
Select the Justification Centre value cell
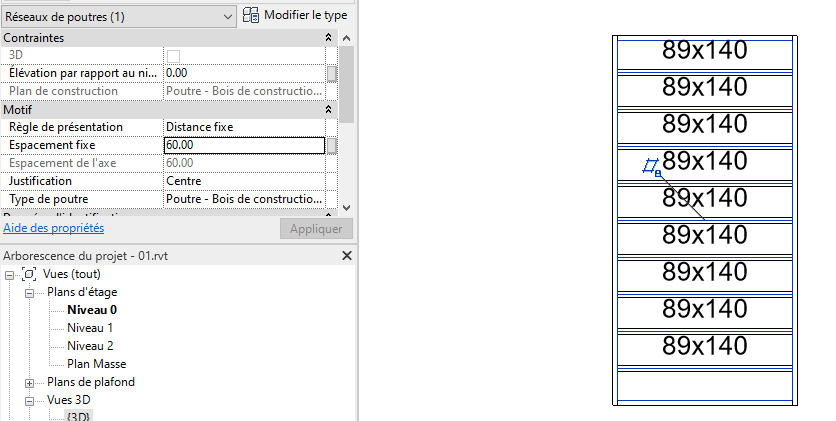point(244,181)
